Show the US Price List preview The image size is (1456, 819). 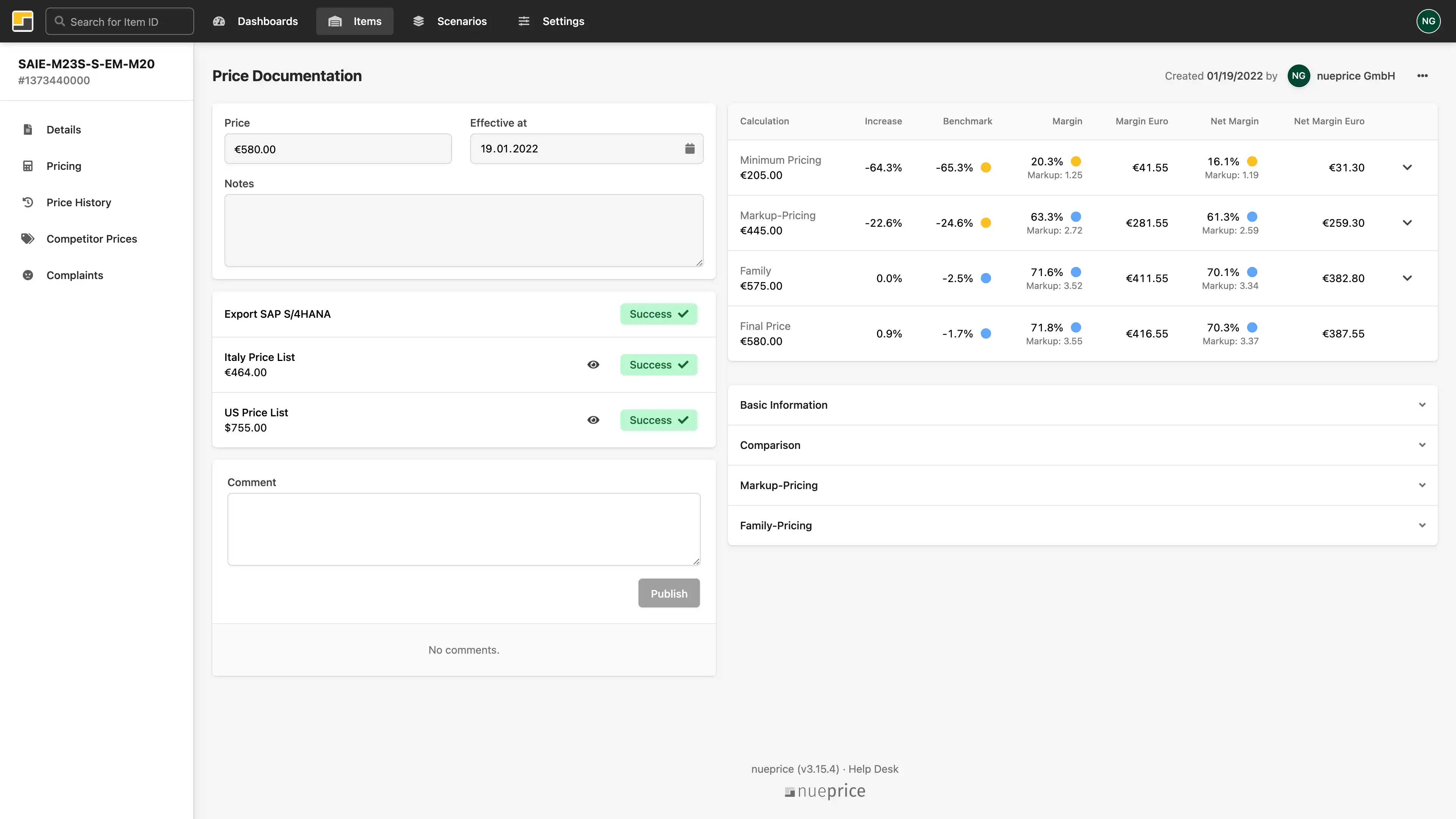593,420
